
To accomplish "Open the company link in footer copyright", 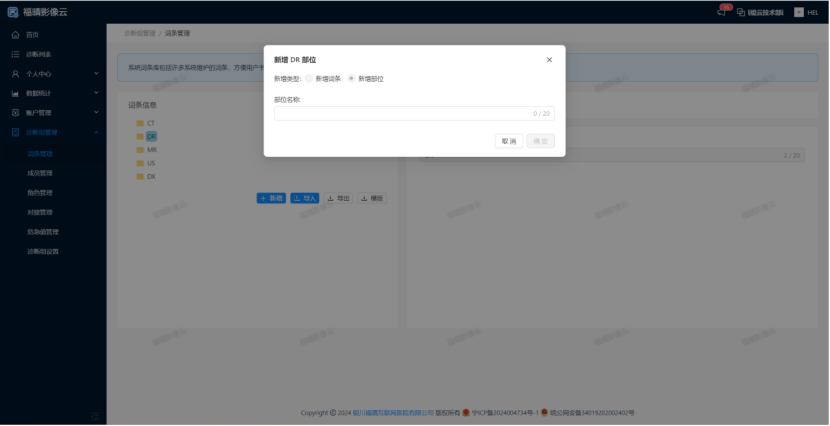I will [x=392, y=412].
